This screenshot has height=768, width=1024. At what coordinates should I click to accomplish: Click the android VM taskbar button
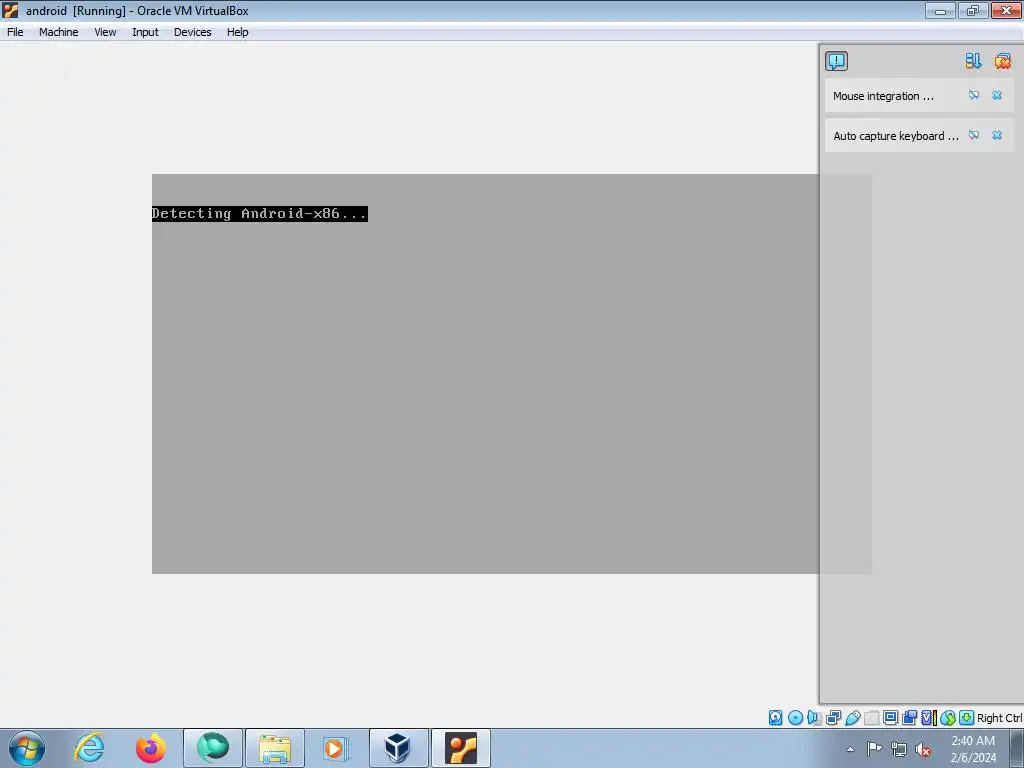coord(461,748)
